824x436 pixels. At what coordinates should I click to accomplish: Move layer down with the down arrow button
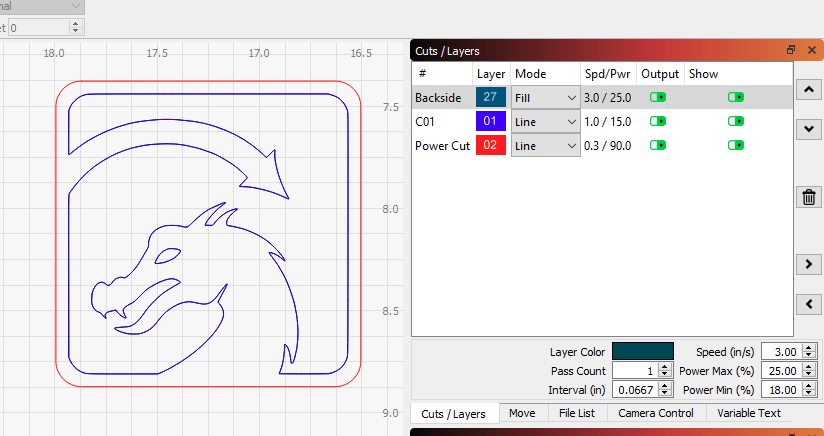(x=808, y=129)
